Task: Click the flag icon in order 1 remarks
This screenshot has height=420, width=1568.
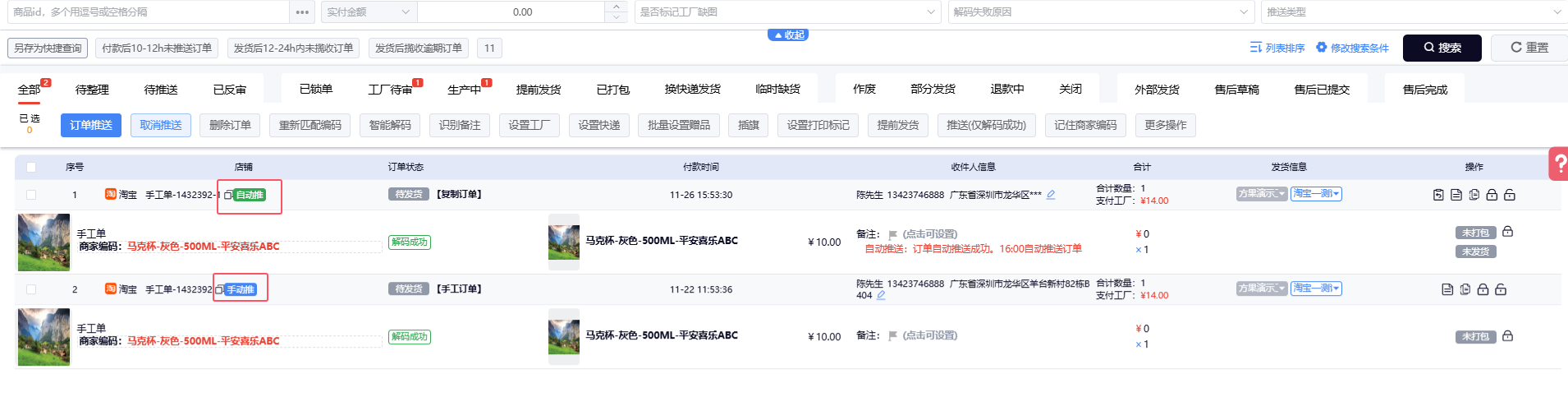Action: pyautogui.click(x=892, y=235)
